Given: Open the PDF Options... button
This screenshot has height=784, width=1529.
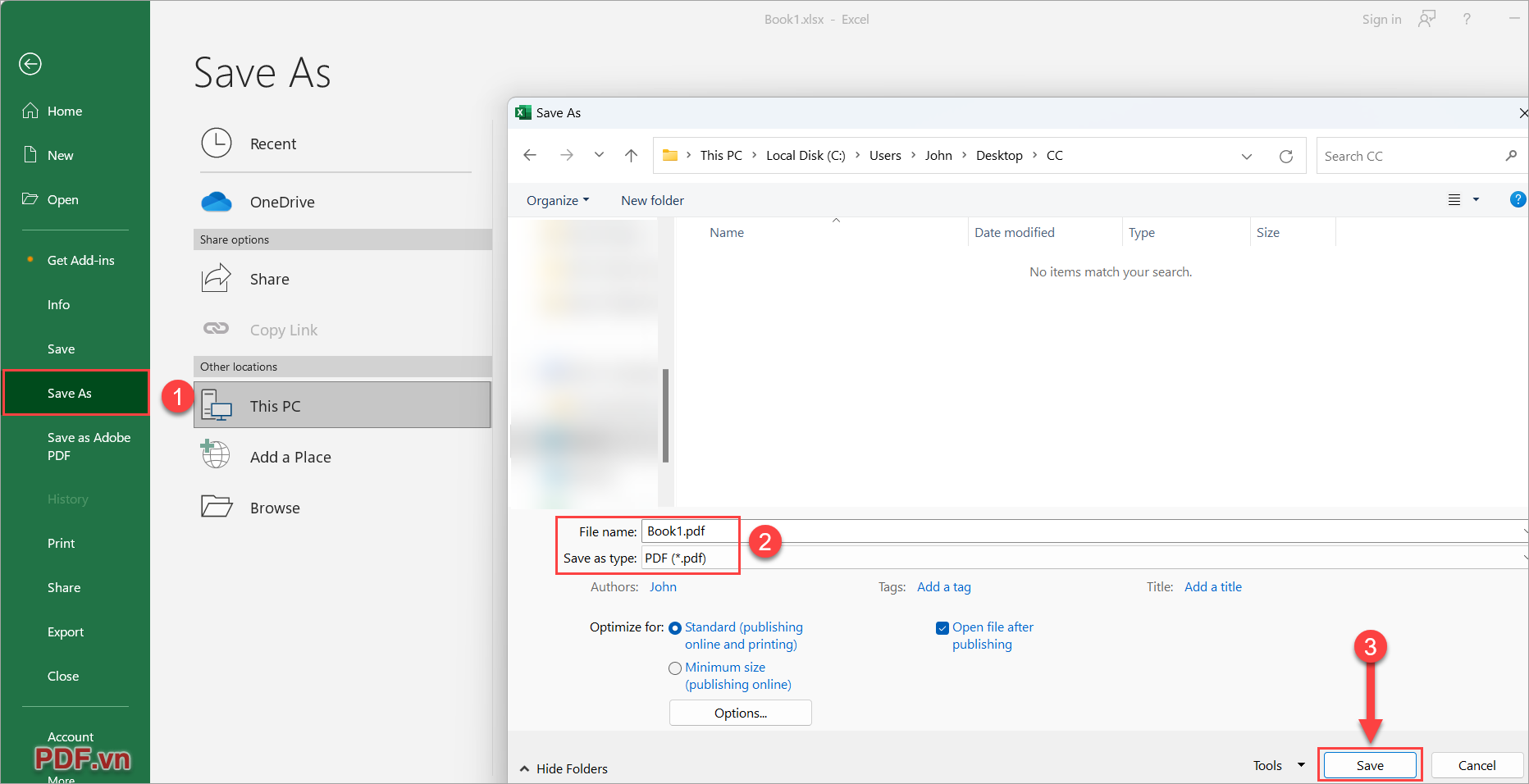Looking at the screenshot, I should pyautogui.click(x=741, y=713).
